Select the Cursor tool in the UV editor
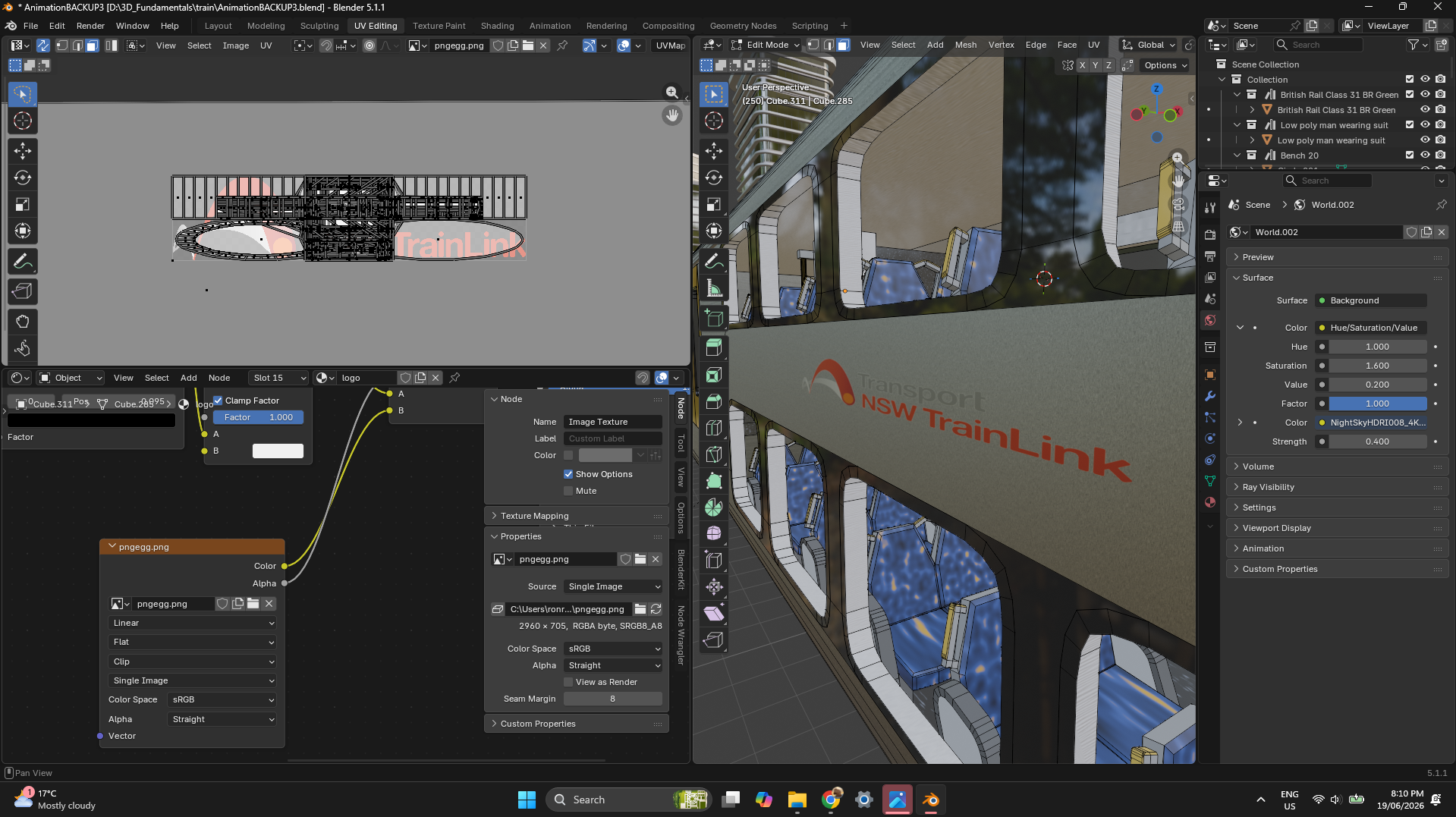 point(23,121)
